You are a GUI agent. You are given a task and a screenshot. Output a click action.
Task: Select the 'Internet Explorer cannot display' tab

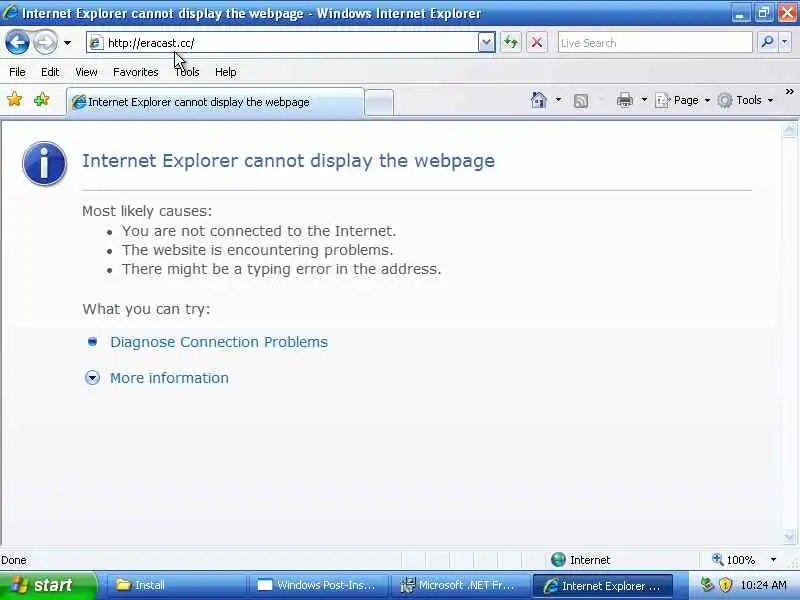[x=215, y=102]
